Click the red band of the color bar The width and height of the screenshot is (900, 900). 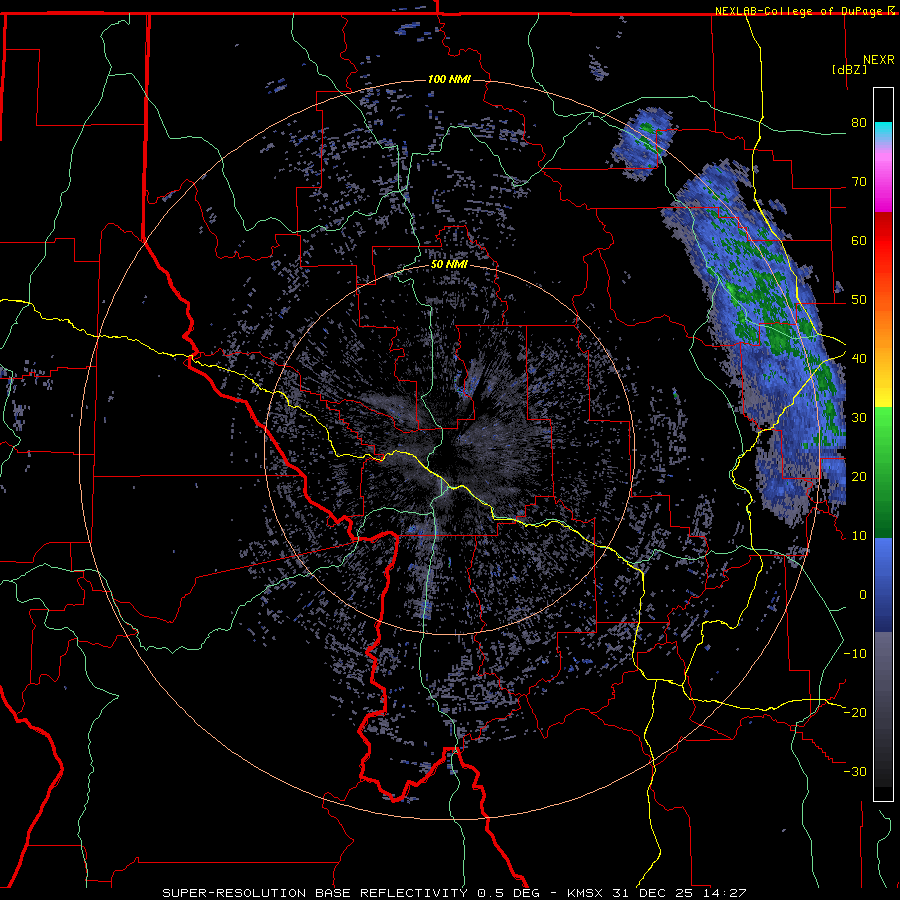pos(883,241)
